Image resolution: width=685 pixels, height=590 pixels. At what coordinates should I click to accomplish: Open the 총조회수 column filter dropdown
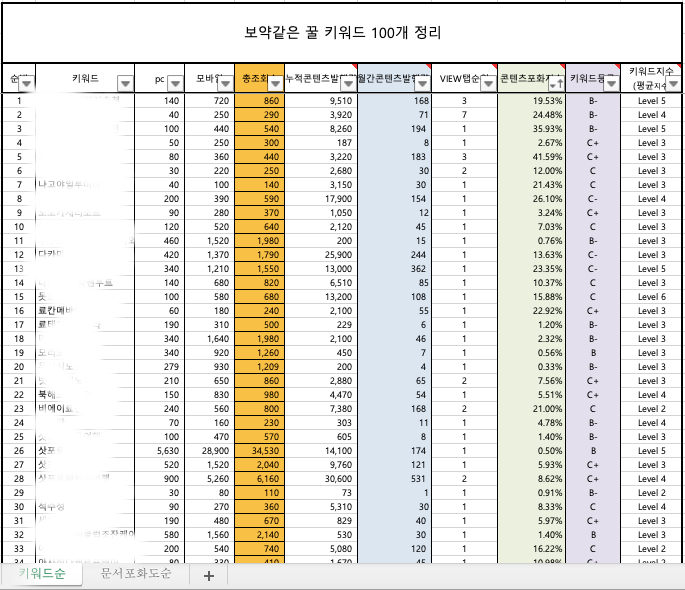[x=275, y=83]
